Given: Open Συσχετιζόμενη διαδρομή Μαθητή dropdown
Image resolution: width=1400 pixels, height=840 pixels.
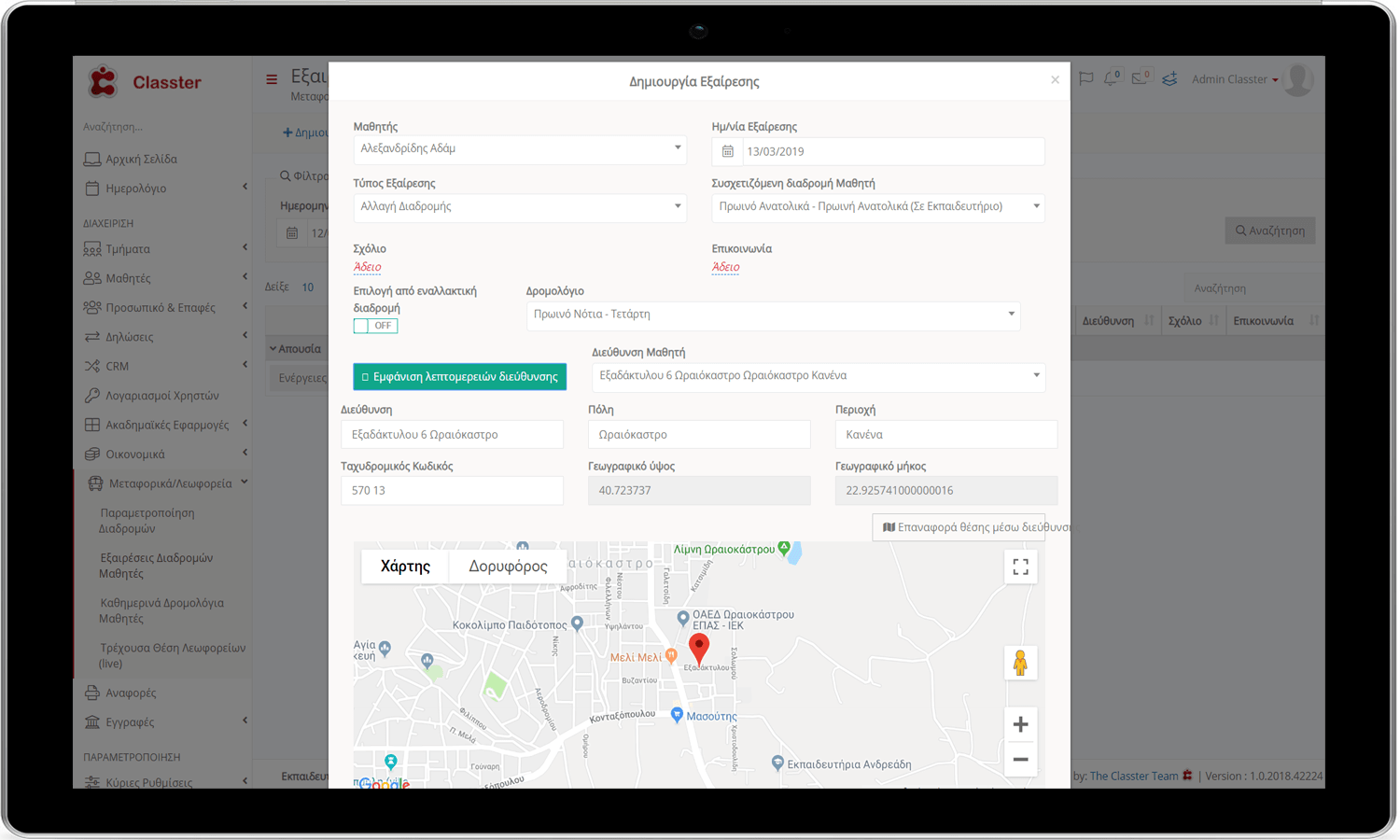Looking at the screenshot, I should [878, 206].
